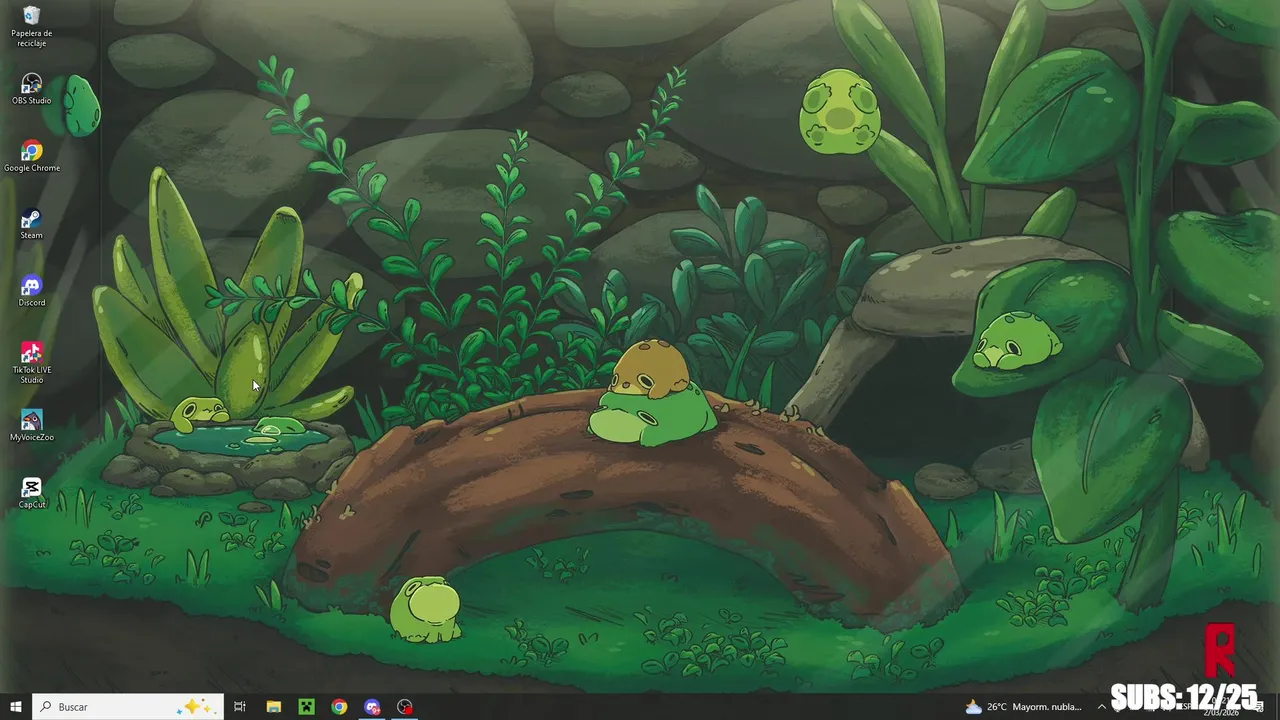The height and width of the screenshot is (720, 1280).
Task: Select the Steam desktop shortcut
Action: (32, 223)
